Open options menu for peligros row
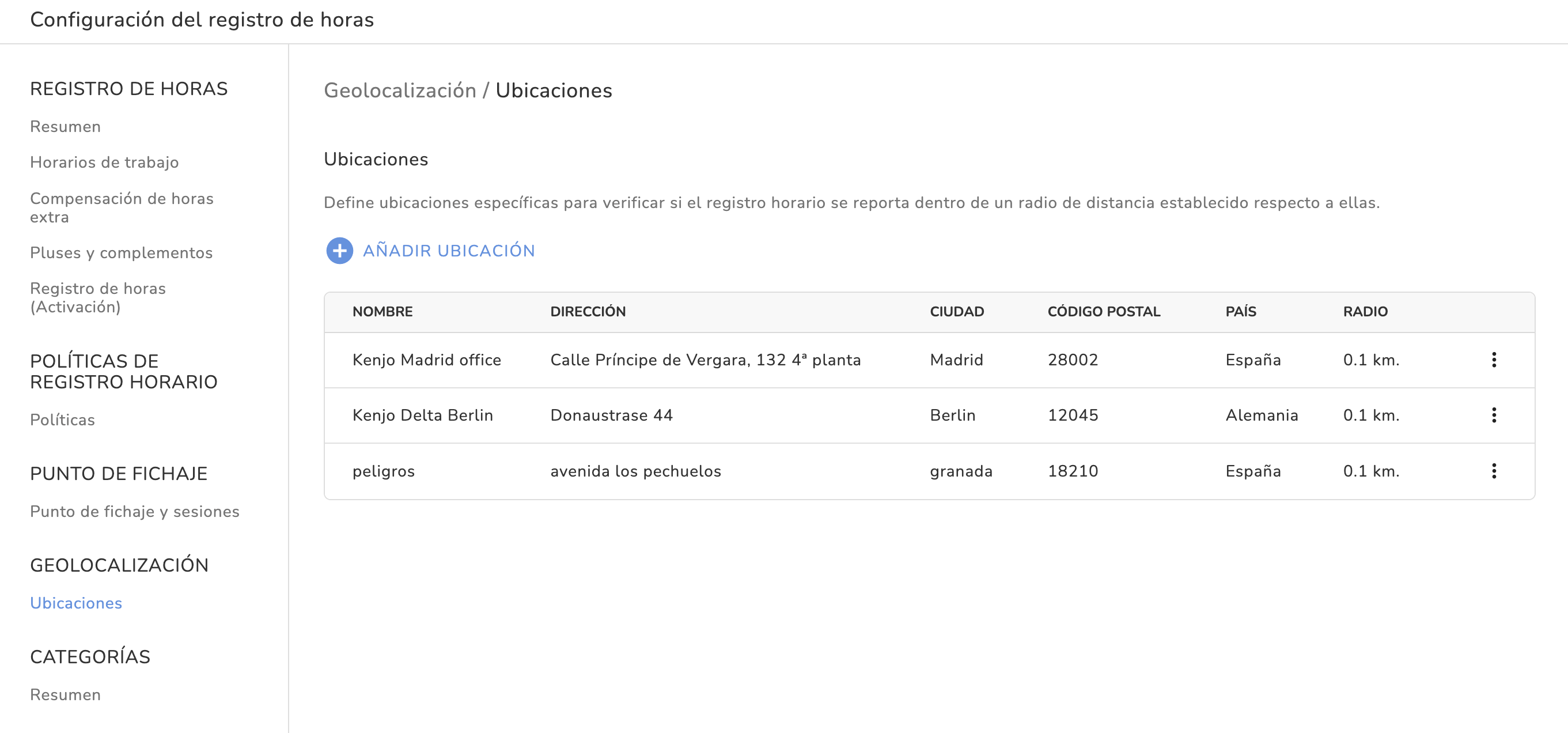The height and width of the screenshot is (733, 1568). coord(1493,471)
